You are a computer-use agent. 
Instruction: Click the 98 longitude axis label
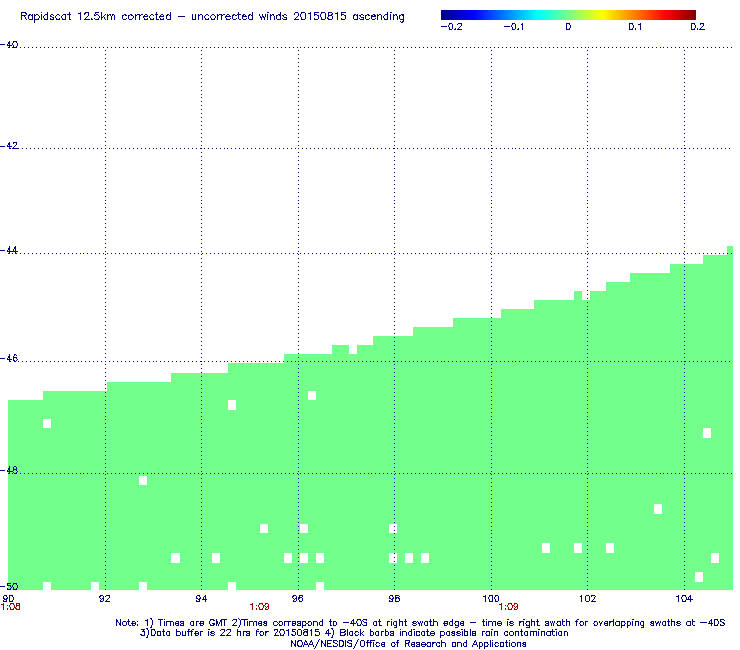[x=394, y=599]
